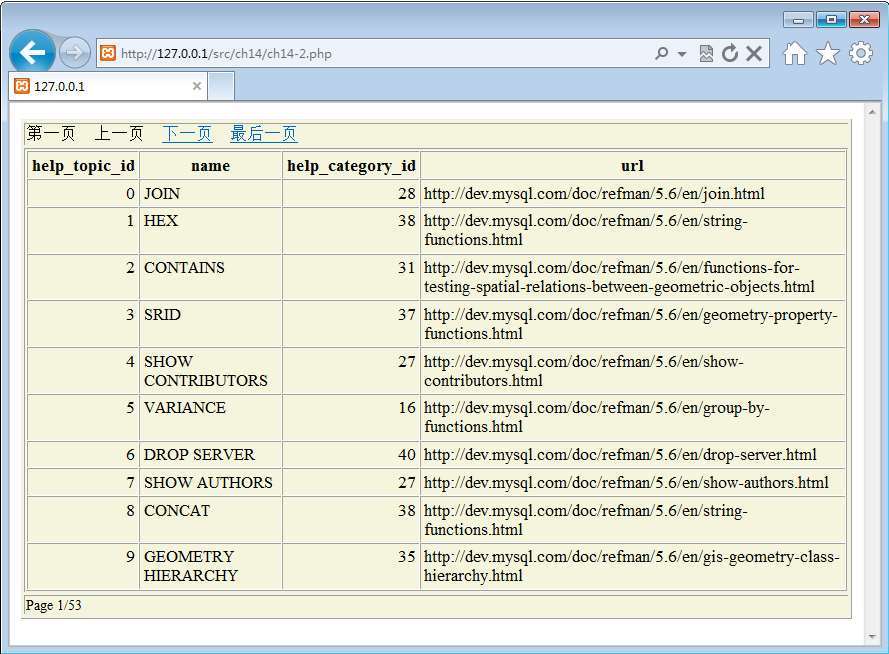The image size is (889, 654).
Task: Click the show-contributors.html URL cell
Action: coord(633,371)
